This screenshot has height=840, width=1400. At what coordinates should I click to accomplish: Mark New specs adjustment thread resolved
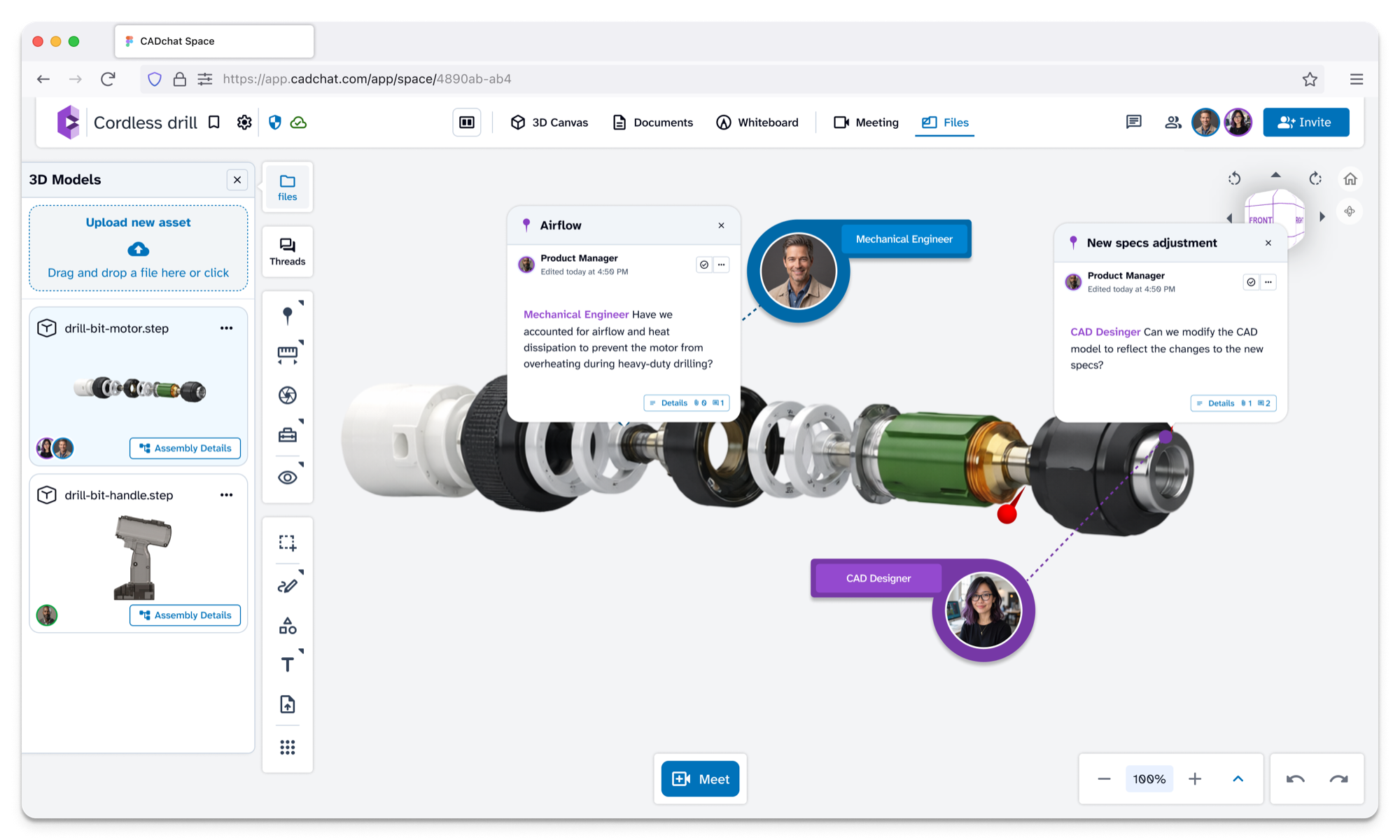pyautogui.click(x=1251, y=282)
